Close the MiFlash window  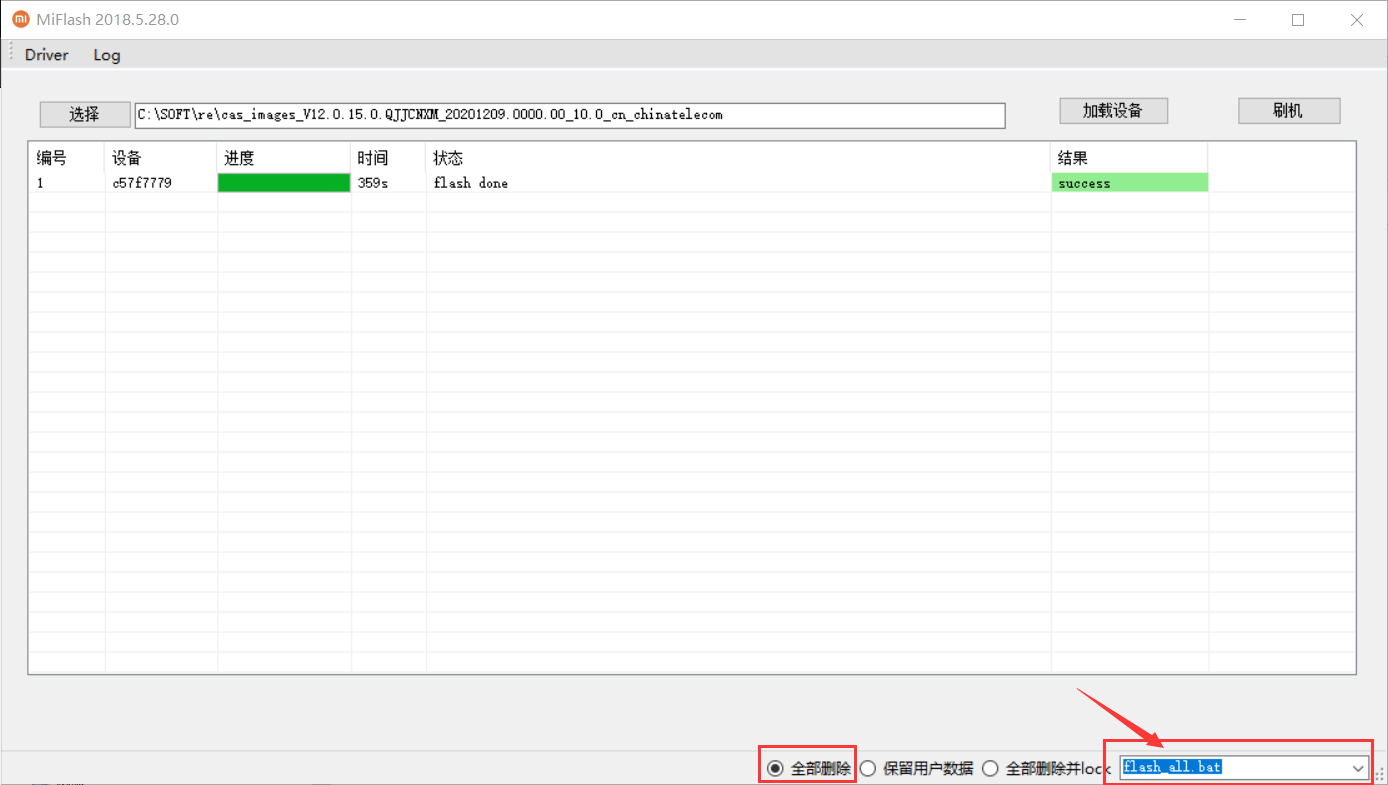[x=1357, y=19]
